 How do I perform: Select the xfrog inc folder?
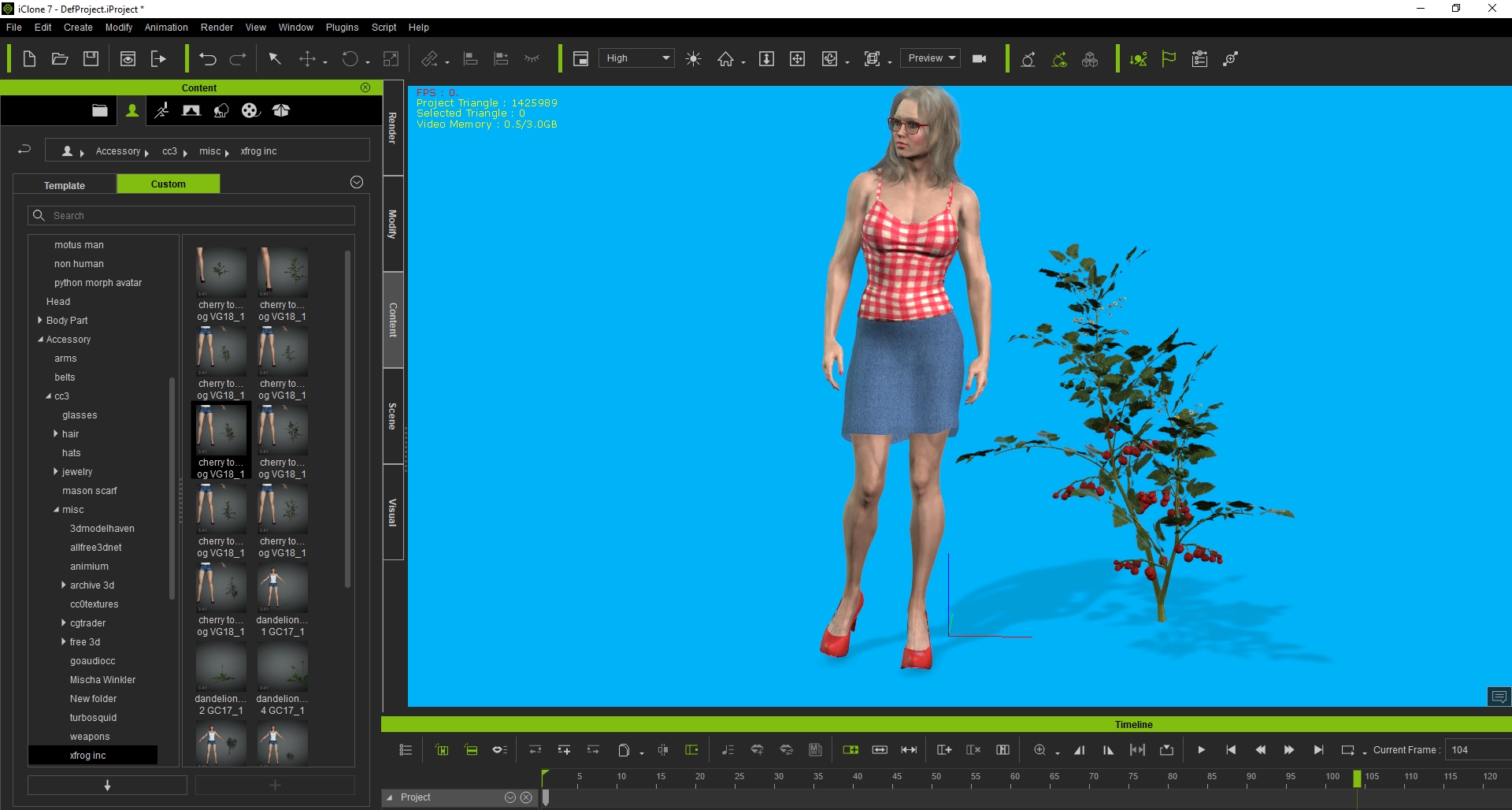point(93,756)
